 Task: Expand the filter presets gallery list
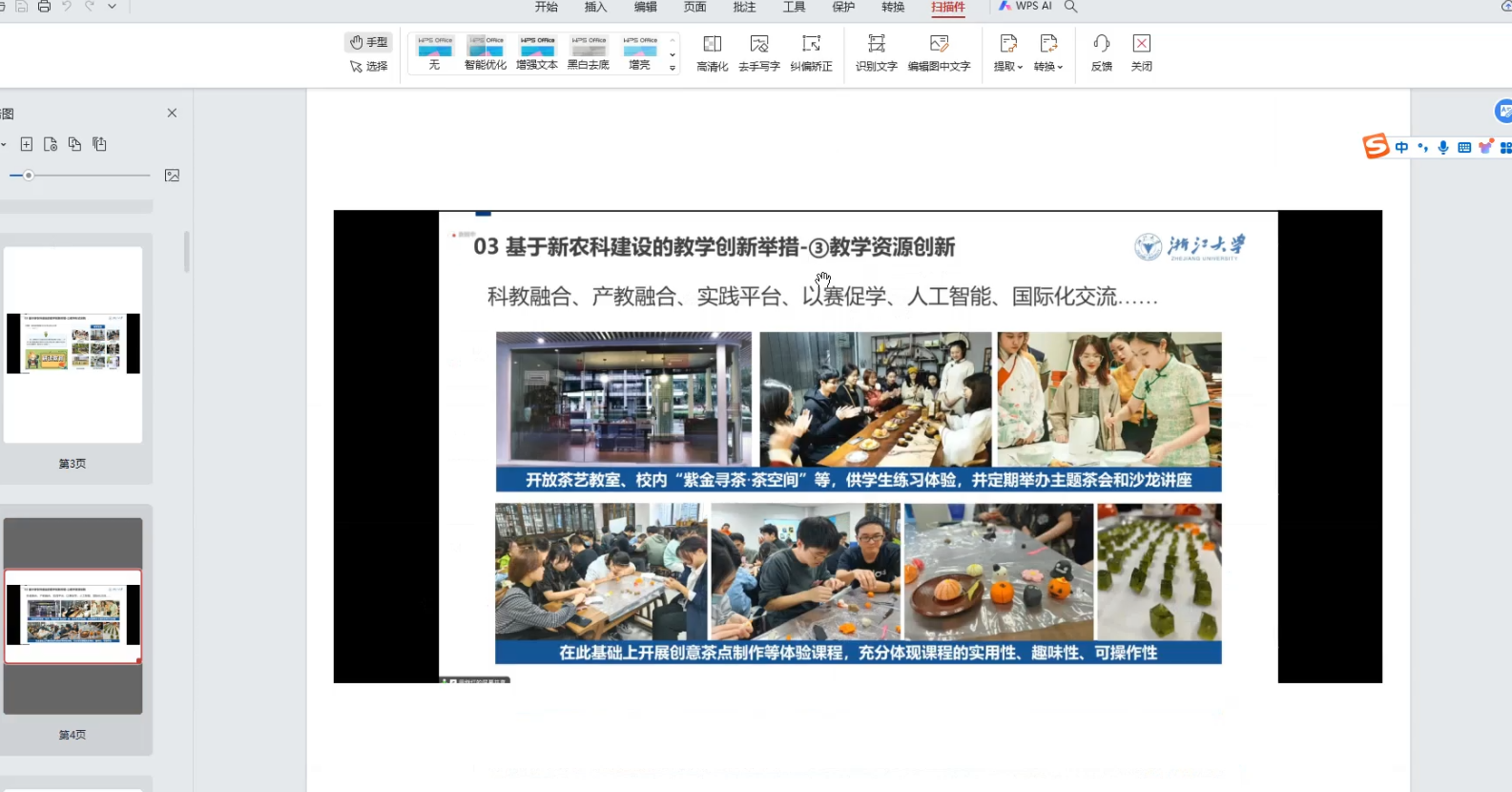673,68
